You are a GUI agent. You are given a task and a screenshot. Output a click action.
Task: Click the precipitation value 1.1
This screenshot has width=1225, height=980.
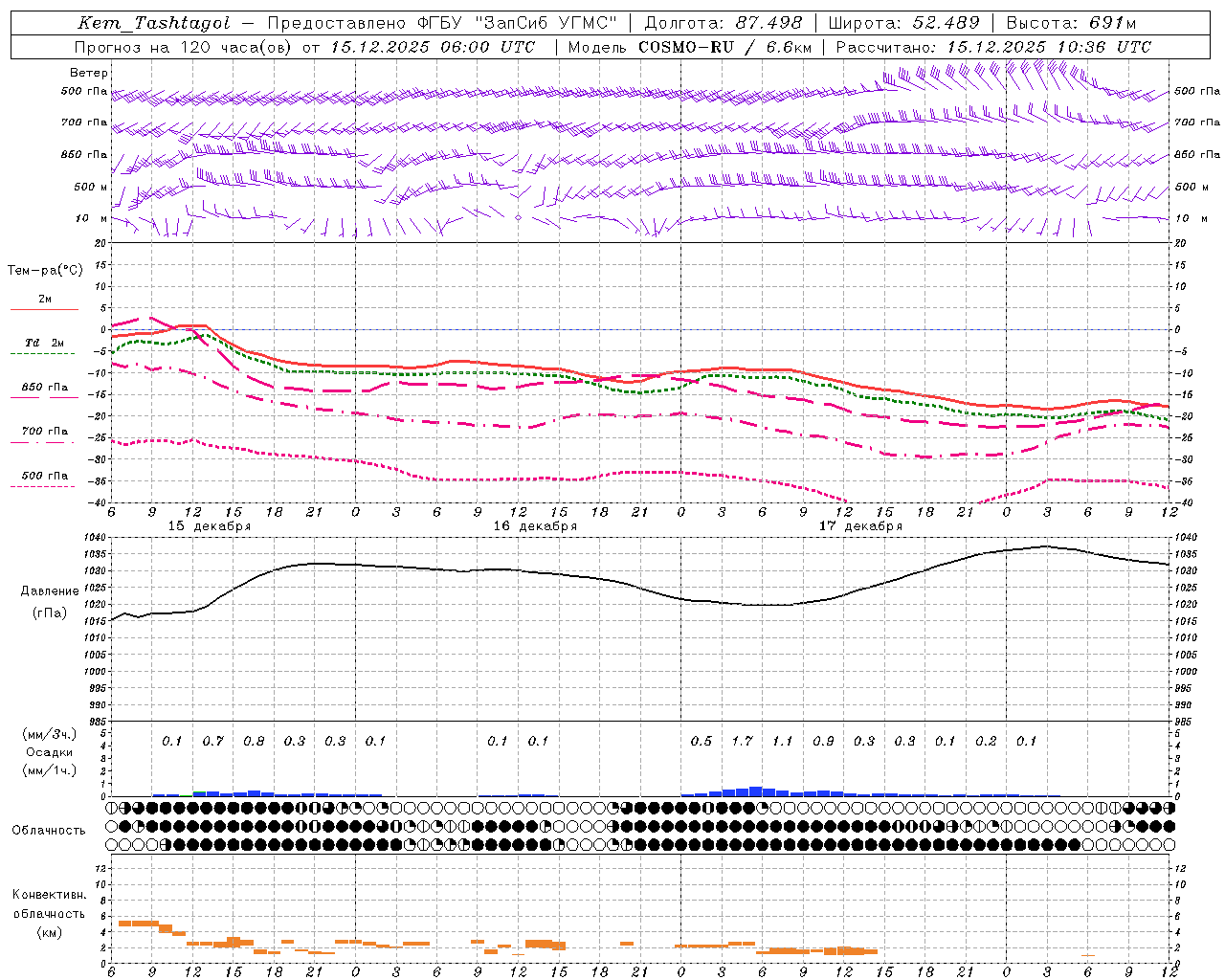[783, 741]
